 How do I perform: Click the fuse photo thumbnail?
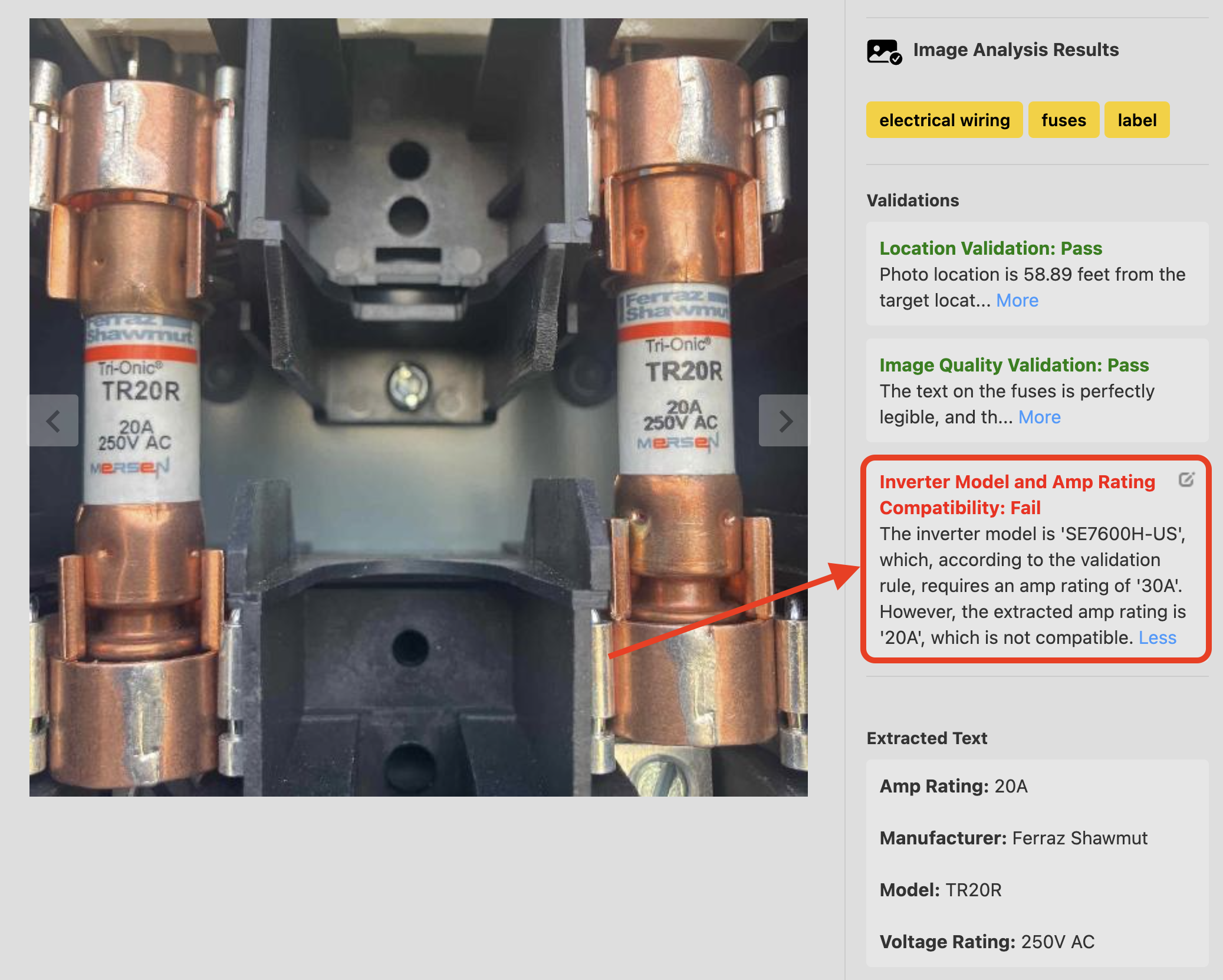pos(419,407)
